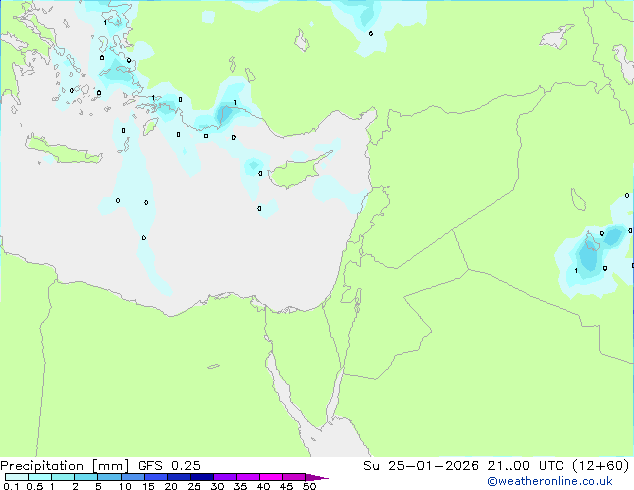This screenshot has height=490, width=634.
Task: Click the 0.5–1 mm legend color swatch
Action: (x=40, y=477)
